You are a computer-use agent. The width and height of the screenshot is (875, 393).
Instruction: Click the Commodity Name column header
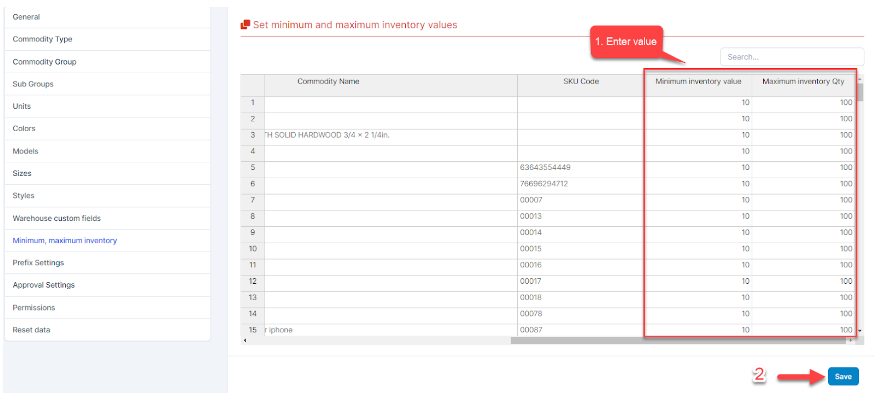(x=391, y=85)
